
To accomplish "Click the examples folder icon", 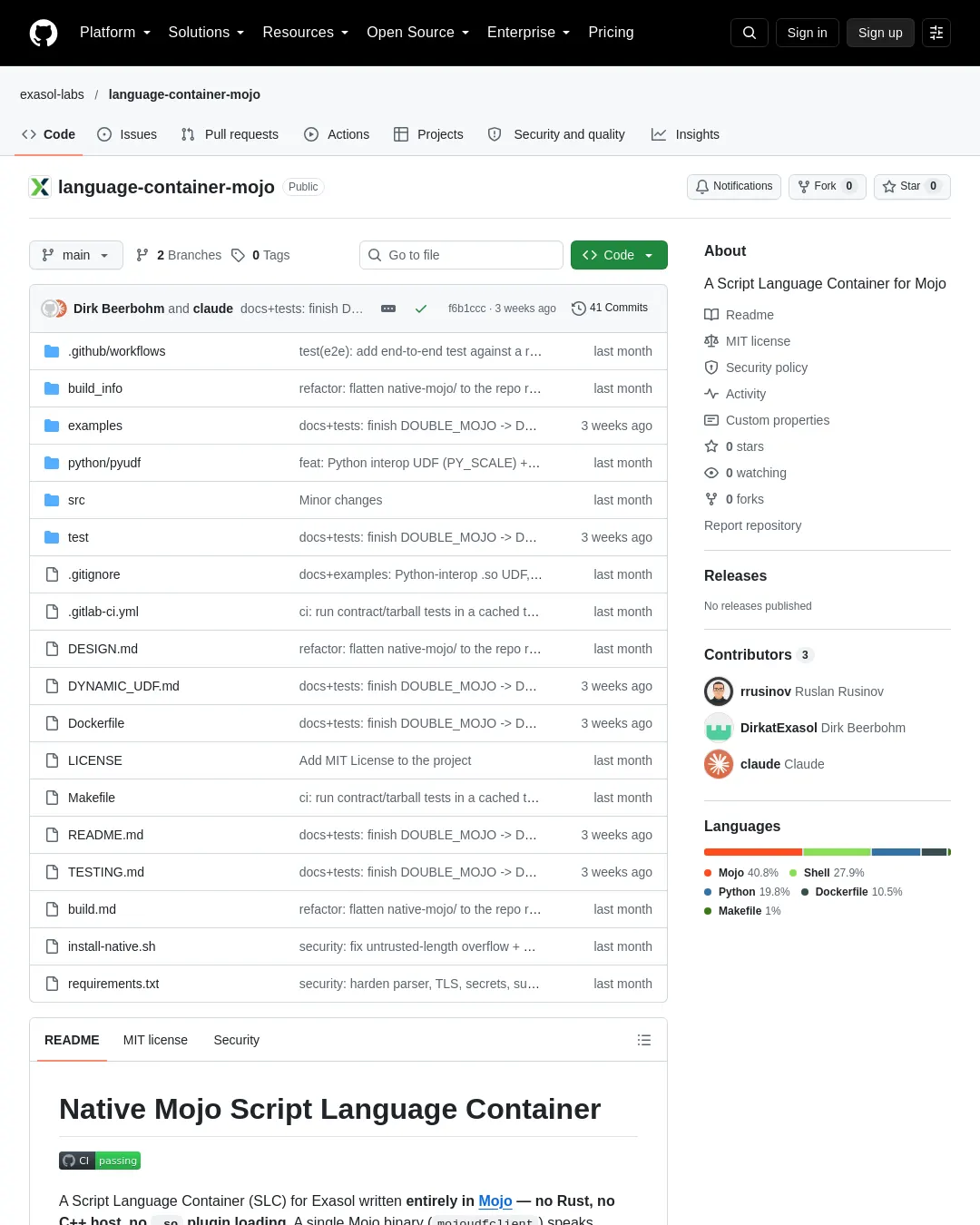I will tap(52, 426).
